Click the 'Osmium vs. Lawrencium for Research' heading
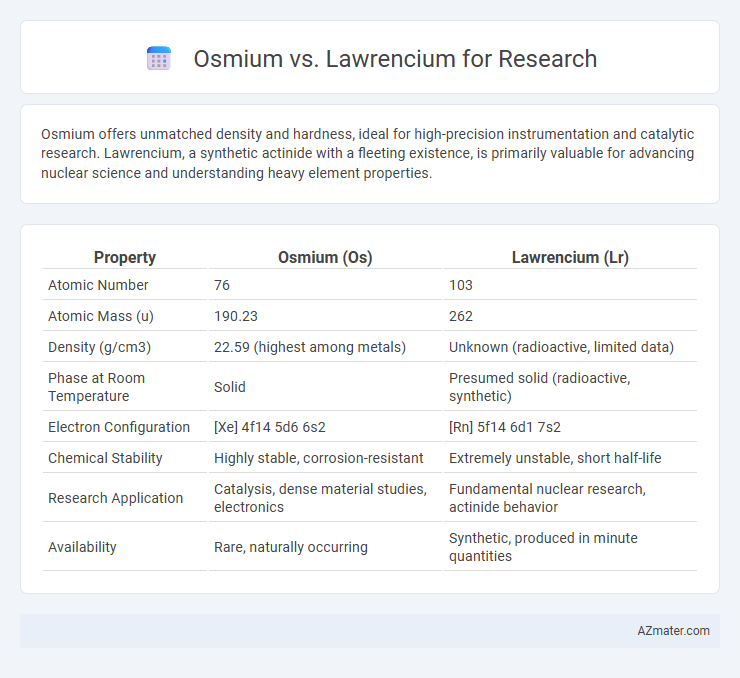740x678 pixels. pos(395,59)
